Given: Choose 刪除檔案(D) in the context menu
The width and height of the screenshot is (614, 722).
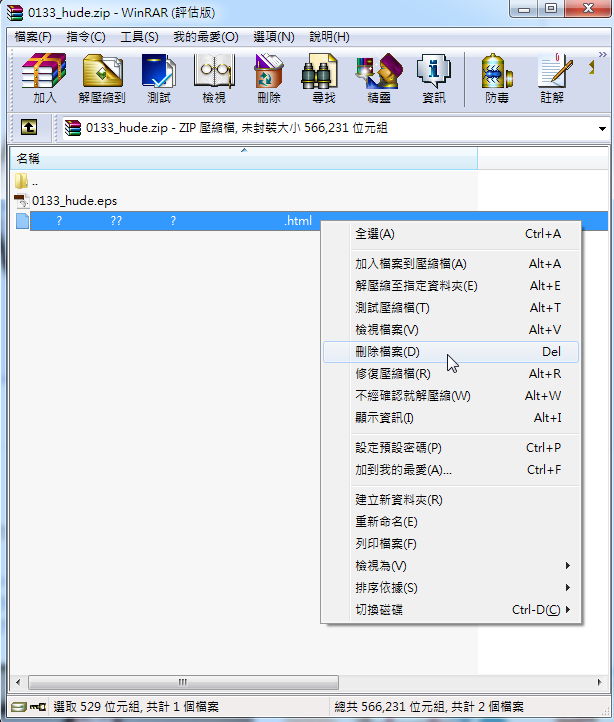Looking at the screenshot, I should pos(451,352).
